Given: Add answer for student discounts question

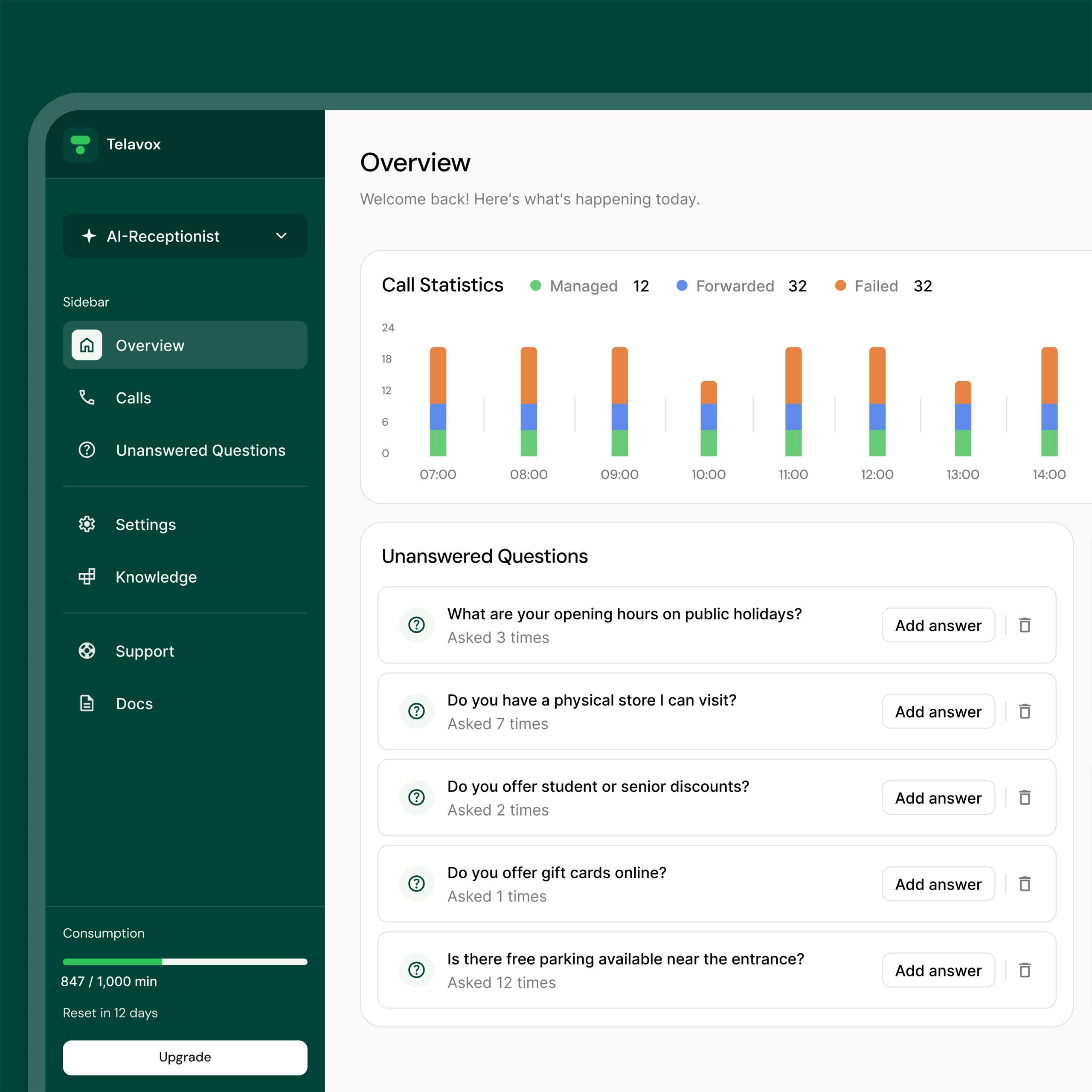Looking at the screenshot, I should (938, 798).
